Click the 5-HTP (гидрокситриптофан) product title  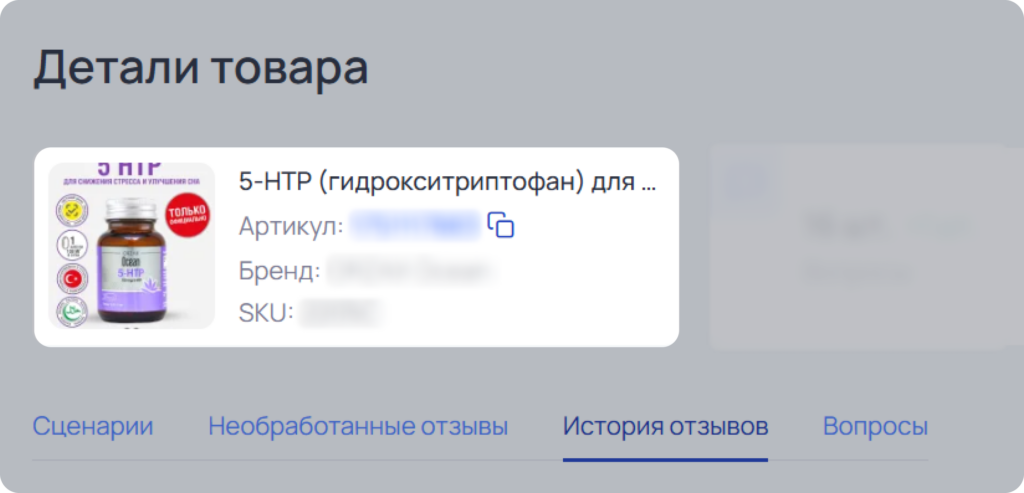coord(447,182)
